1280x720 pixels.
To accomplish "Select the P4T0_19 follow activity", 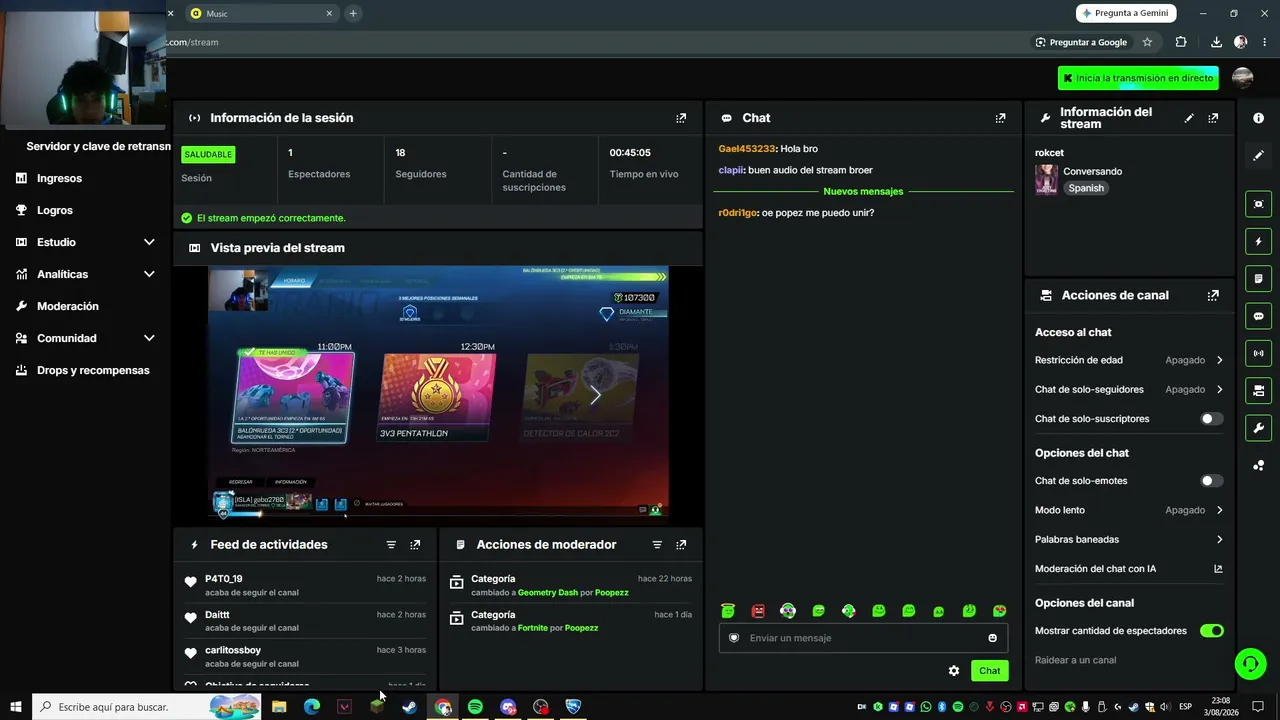I will coord(307,585).
